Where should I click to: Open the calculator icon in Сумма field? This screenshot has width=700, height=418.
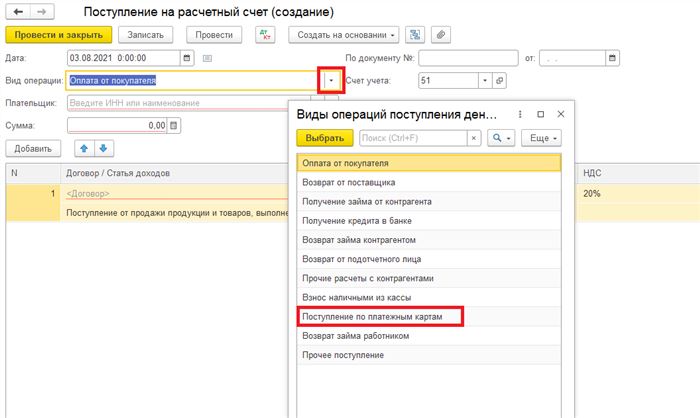(174, 125)
